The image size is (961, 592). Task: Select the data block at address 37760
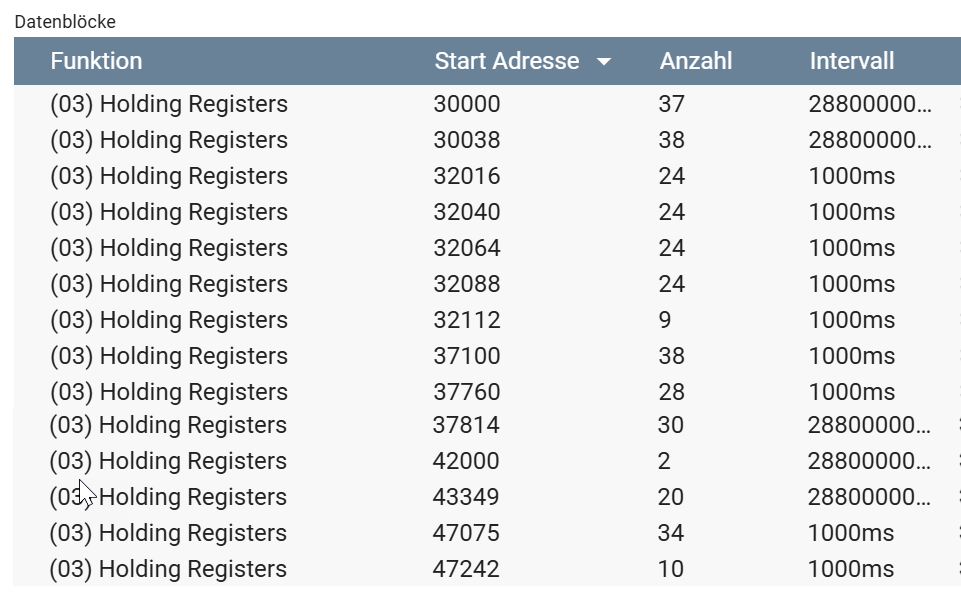pos(466,392)
